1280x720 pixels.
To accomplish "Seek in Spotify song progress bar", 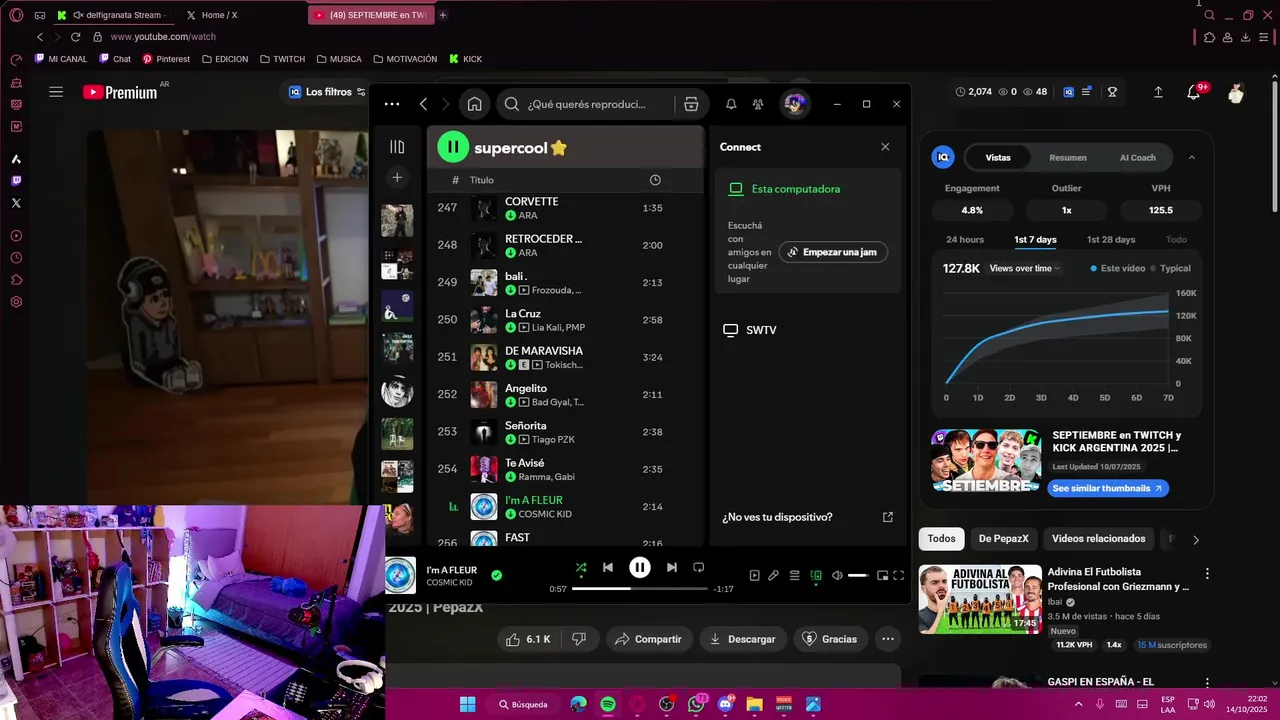I will (640, 589).
